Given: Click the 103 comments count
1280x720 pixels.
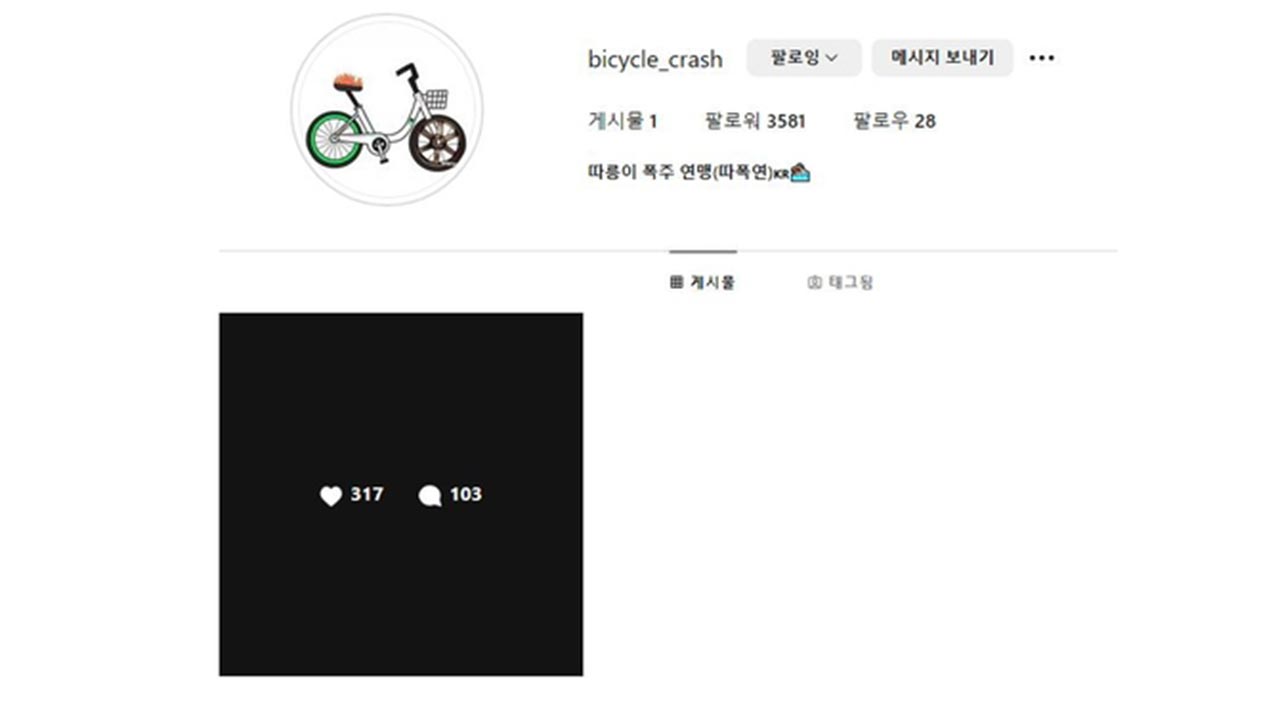Looking at the screenshot, I should click(466, 494).
